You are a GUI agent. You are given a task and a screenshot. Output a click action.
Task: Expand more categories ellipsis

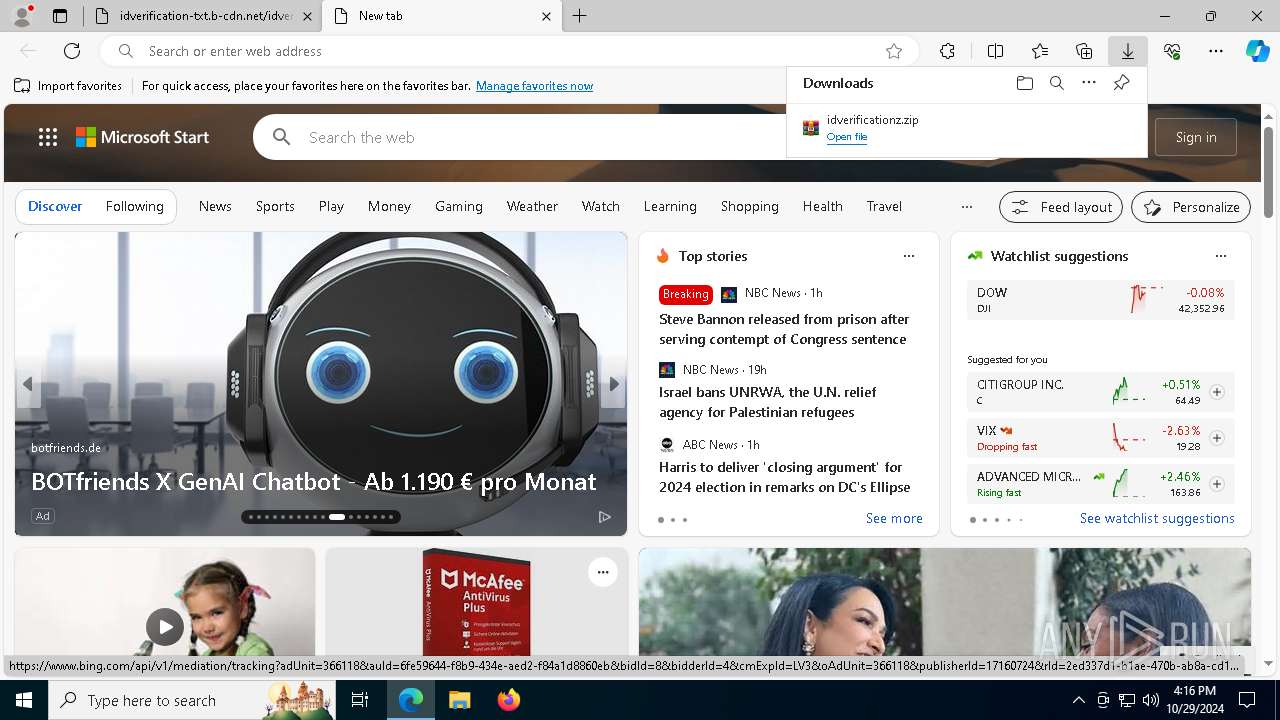[966, 207]
